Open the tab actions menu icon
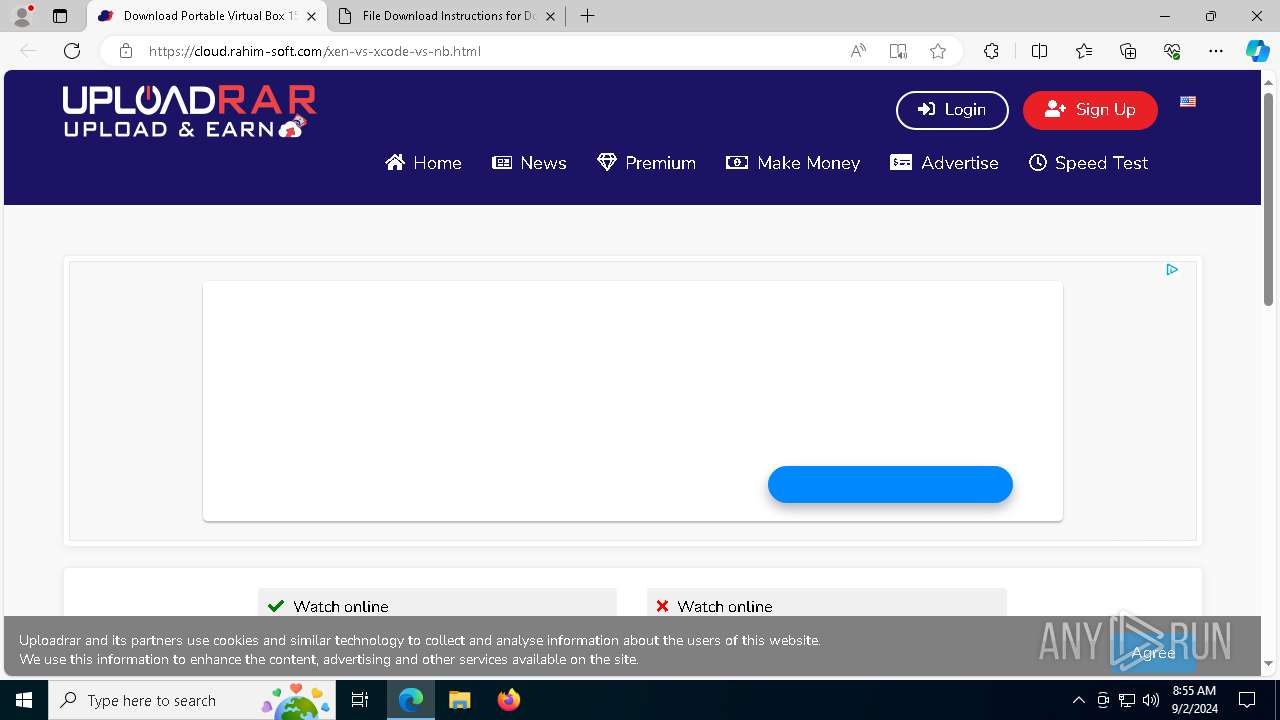This screenshot has height=720, width=1280. [x=60, y=16]
